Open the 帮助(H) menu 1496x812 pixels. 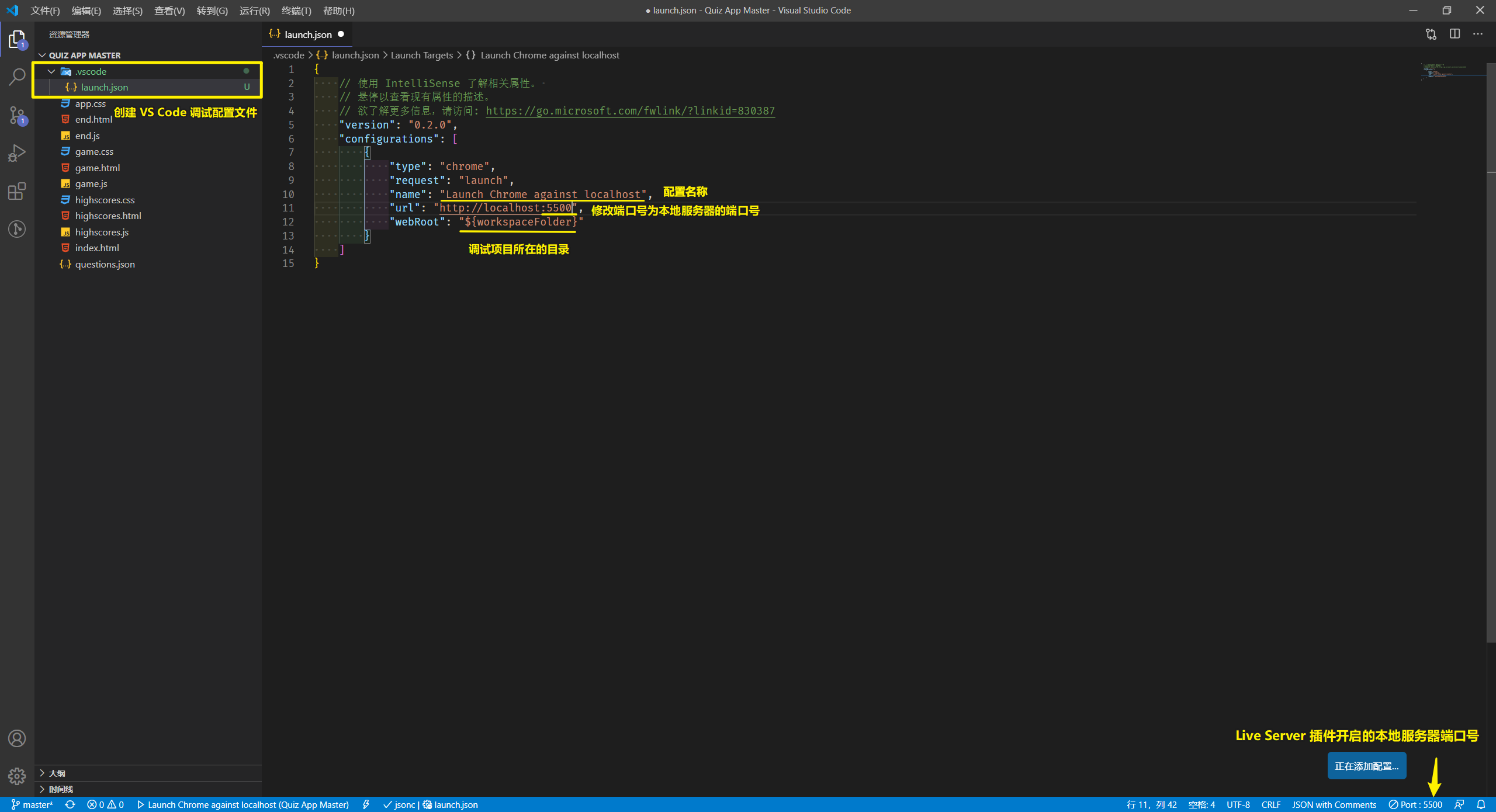click(338, 11)
